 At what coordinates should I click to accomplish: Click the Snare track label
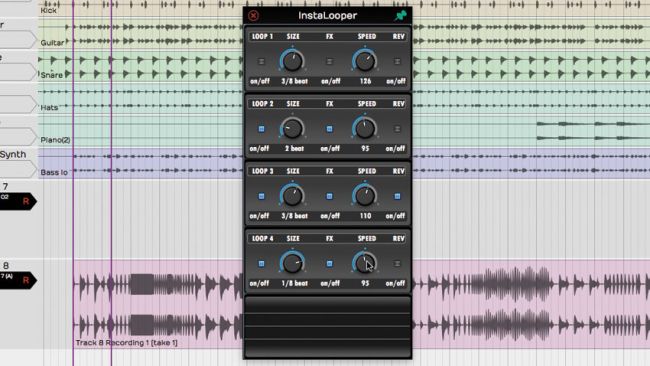pyautogui.click(x=52, y=75)
